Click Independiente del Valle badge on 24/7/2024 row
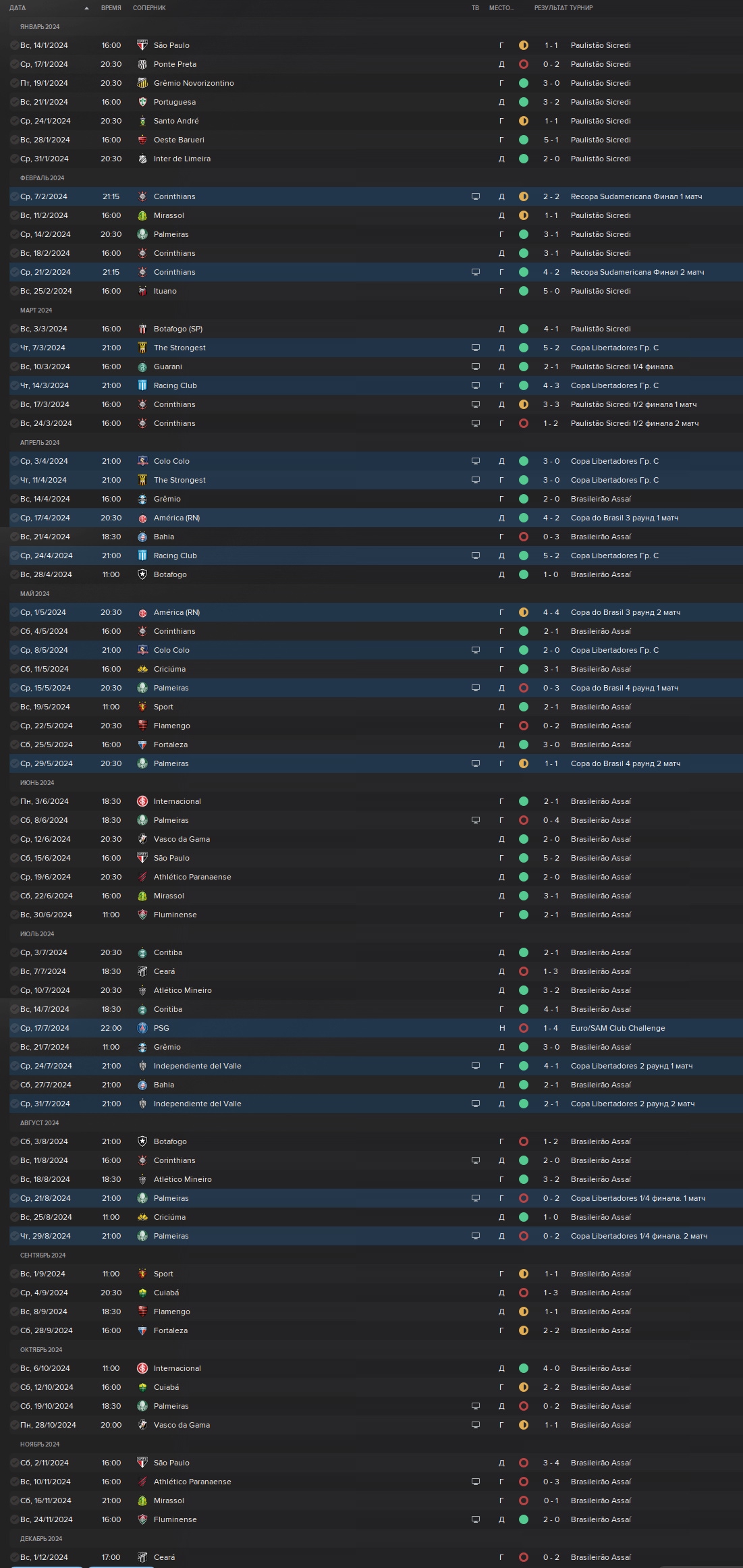The width and height of the screenshot is (743, 1568). (x=142, y=1066)
